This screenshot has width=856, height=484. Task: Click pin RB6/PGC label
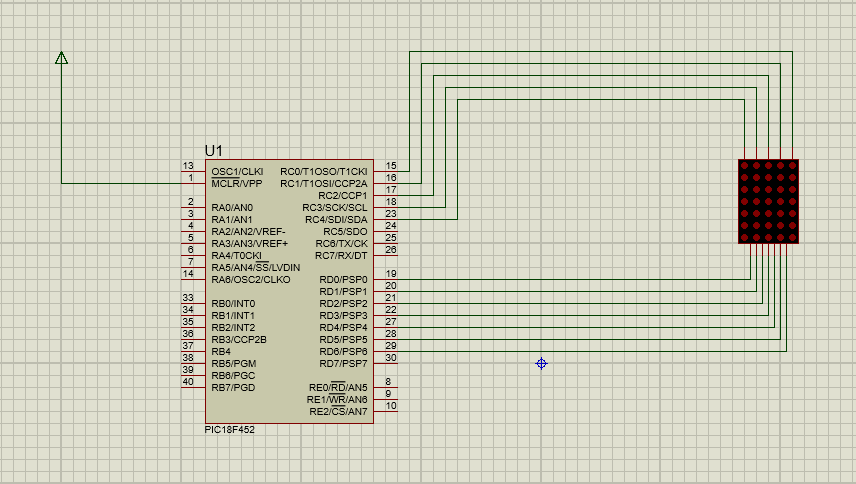(233, 375)
